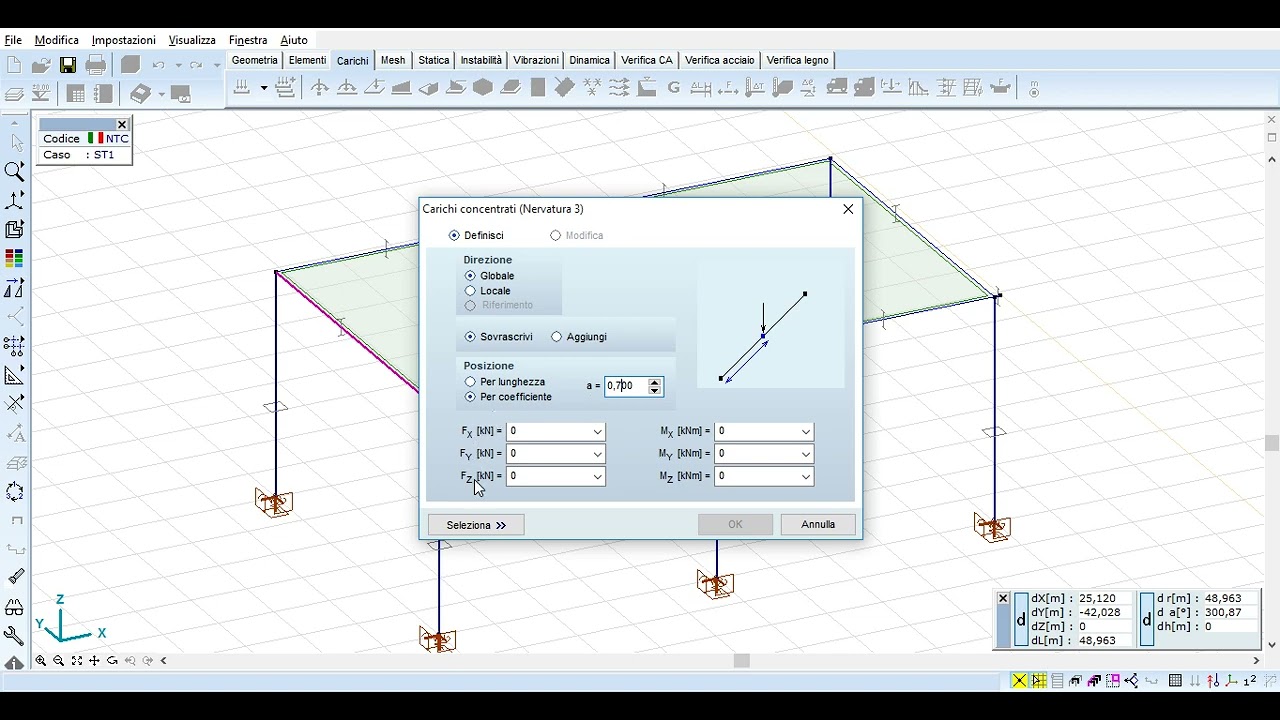Close the coordinates info panel
Image resolution: width=1280 pixels, height=720 pixels.
(x=1003, y=599)
